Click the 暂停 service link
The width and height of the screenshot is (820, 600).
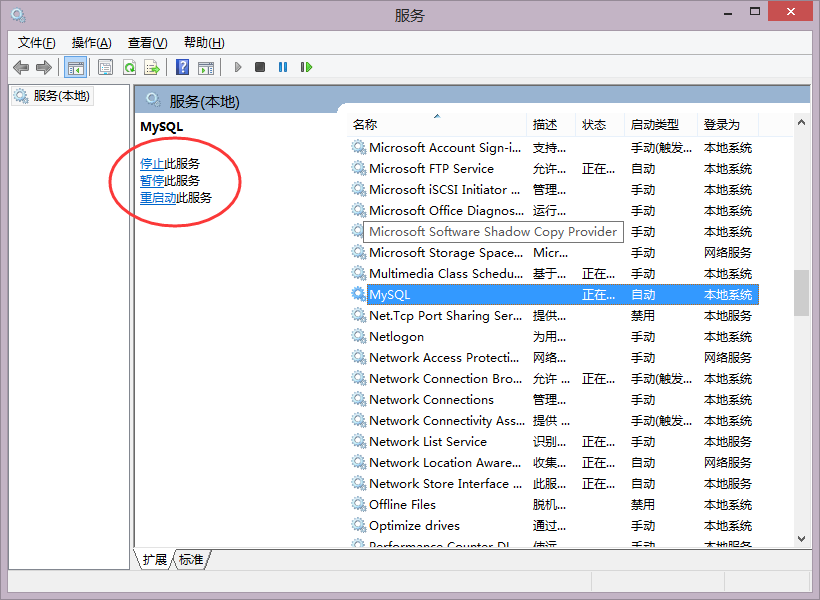[x=152, y=181]
